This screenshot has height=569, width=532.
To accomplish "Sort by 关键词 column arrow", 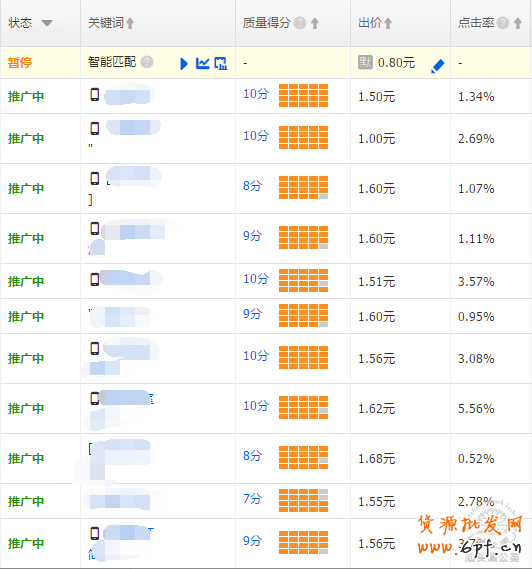I will coord(130,24).
